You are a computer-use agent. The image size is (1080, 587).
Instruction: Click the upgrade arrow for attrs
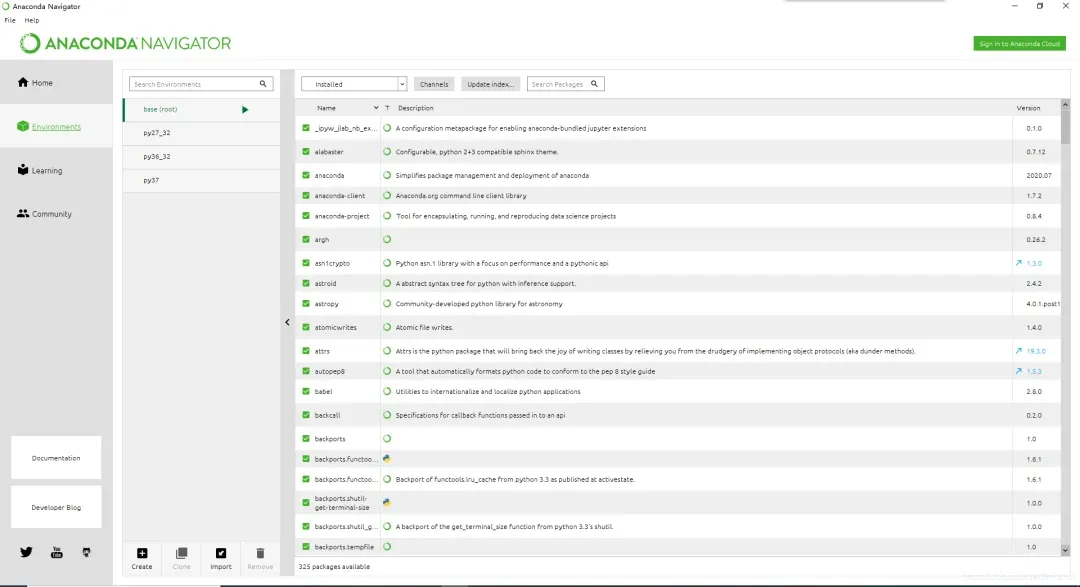point(1019,351)
